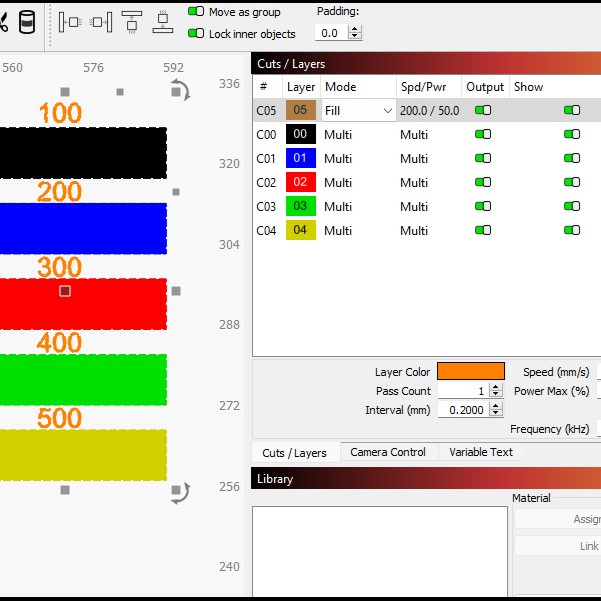This screenshot has height=601, width=601.
Task: Click the top-right rotate handle on canvas
Action: coord(180,90)
